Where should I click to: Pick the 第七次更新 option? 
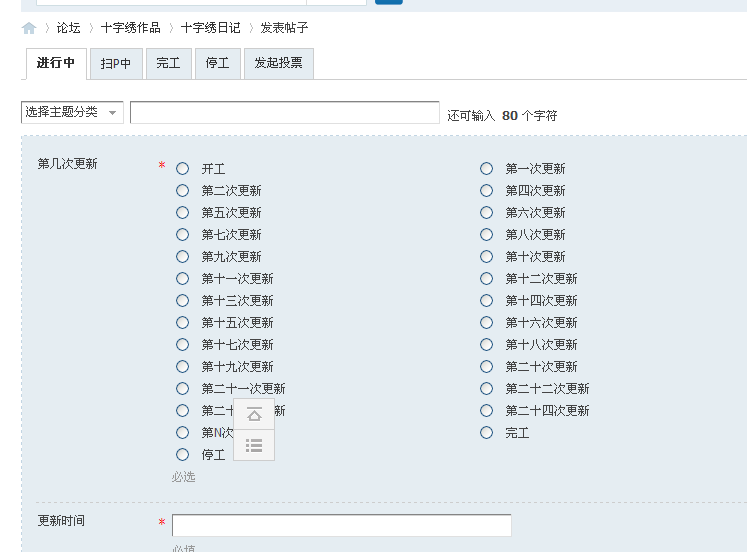[x=182, y=234]
